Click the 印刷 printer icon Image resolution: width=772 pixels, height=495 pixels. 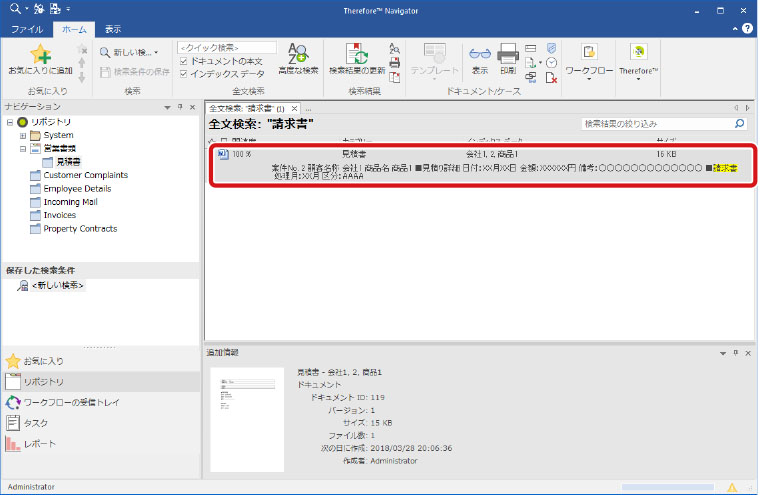pos(507,58)
